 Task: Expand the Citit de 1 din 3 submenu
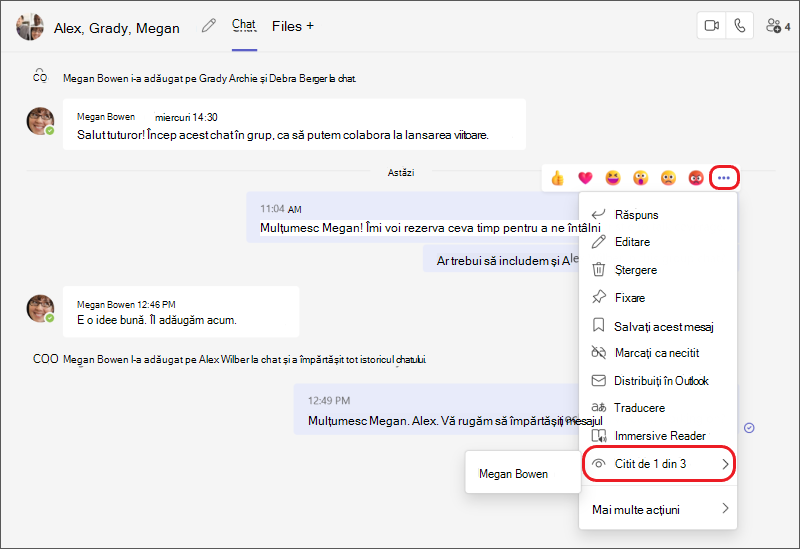(x=659, y=464)
